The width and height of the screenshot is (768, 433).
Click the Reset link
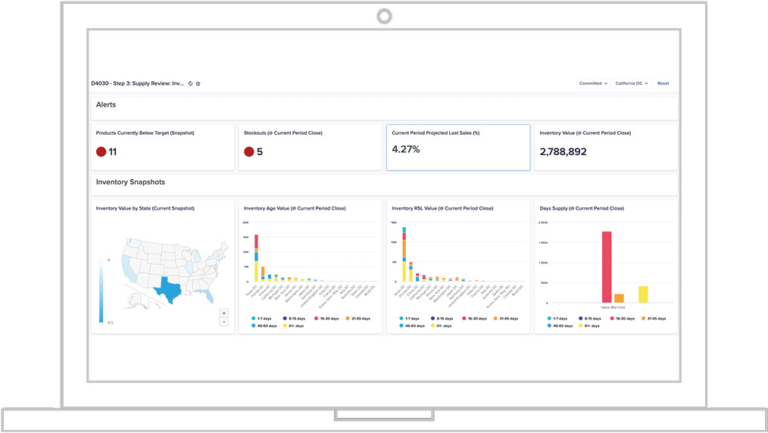(x=663, y=83)
